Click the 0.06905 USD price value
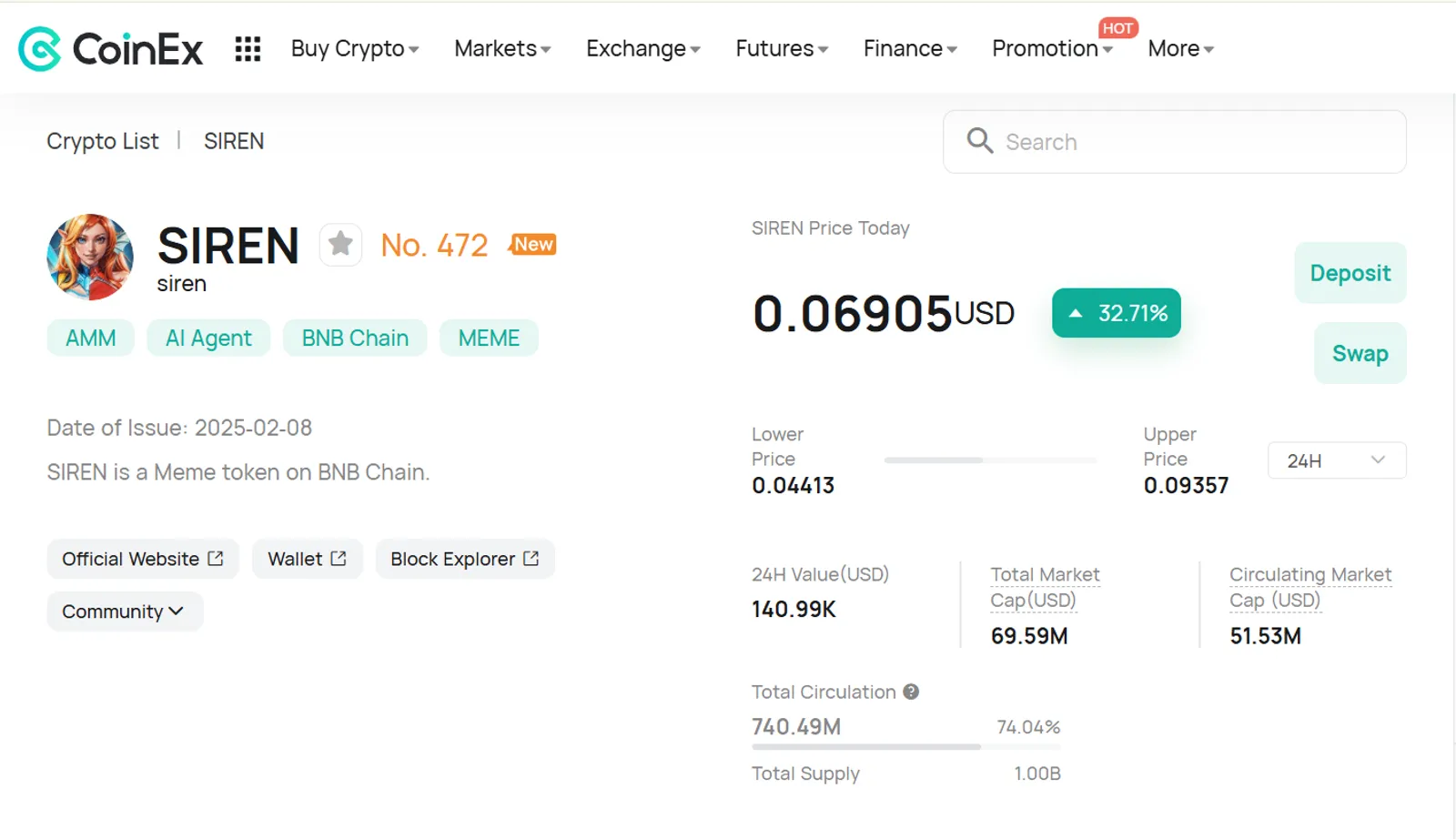 point(883,313)
